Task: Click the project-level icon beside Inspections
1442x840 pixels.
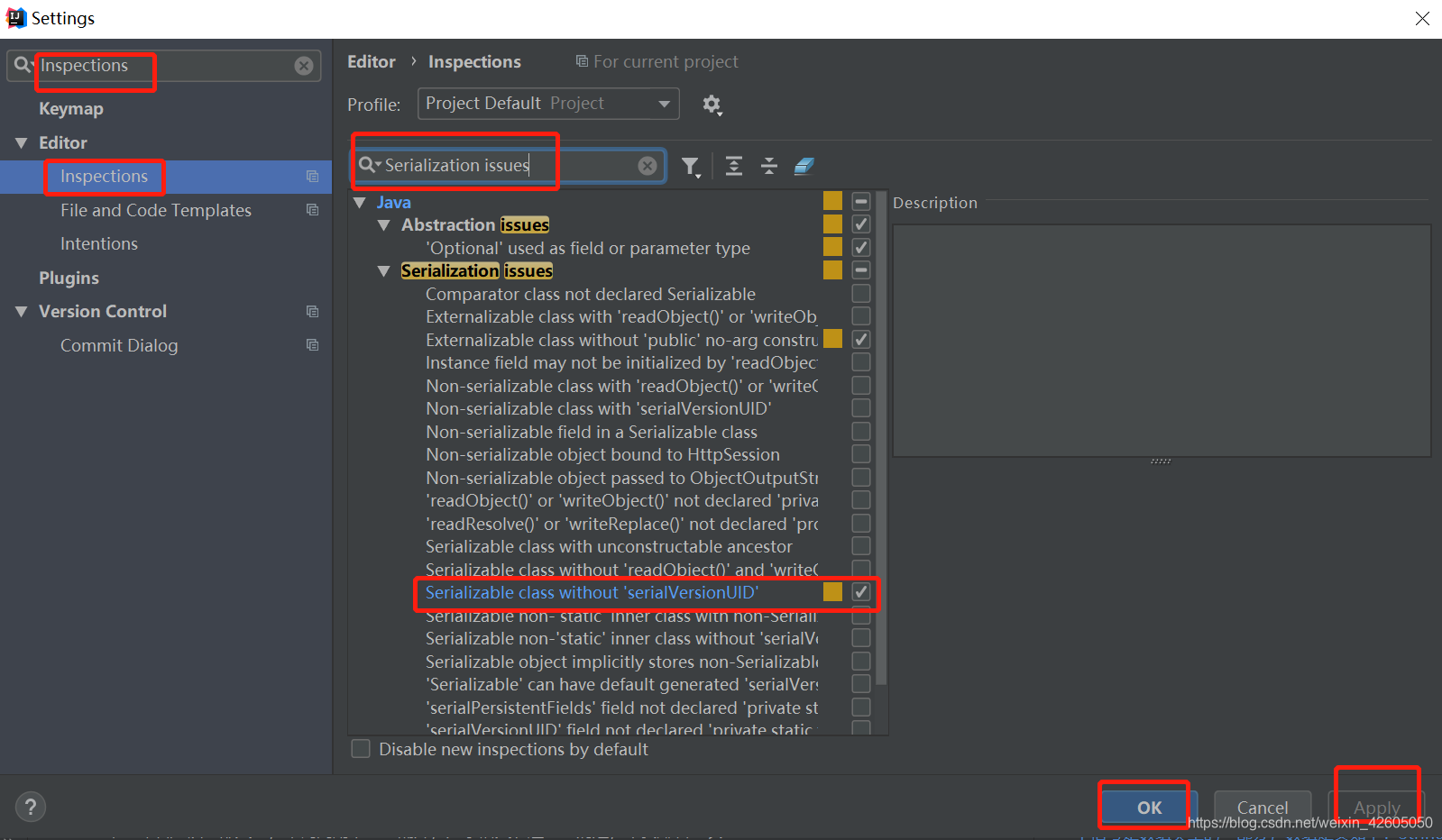Action: pyautogui.click(x=312, y=177)
